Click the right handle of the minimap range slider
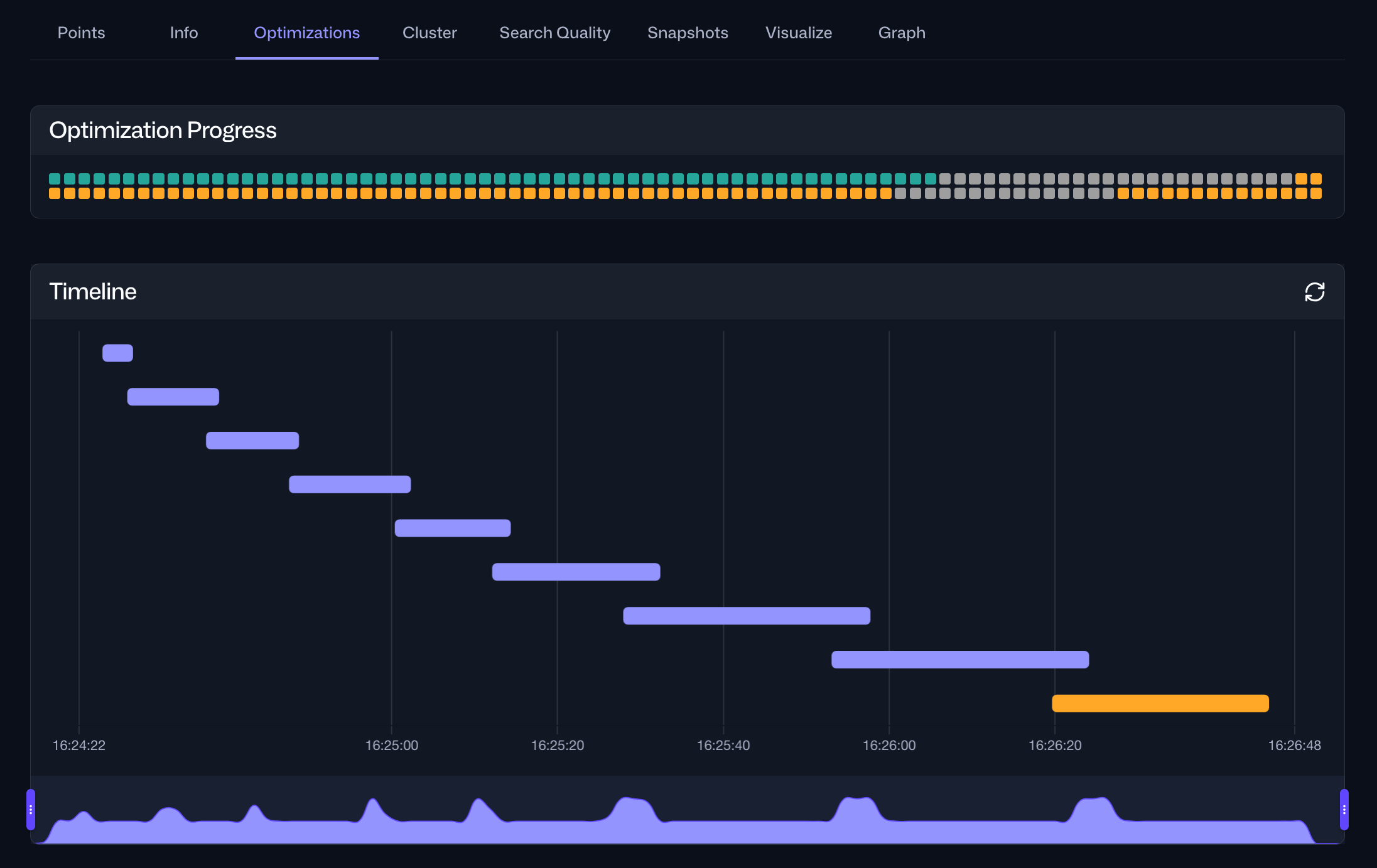Image resolution: width=1377 pixels, height=868 pixels. (1344, 810)
